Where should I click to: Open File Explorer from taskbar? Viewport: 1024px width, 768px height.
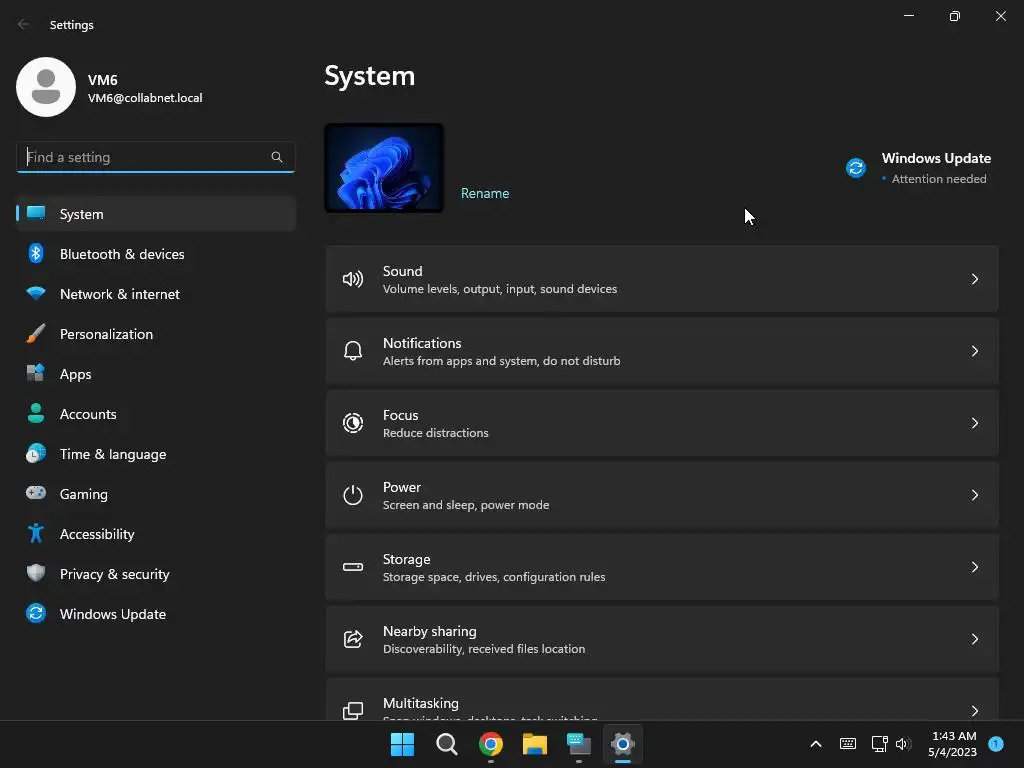pyautogui.click(x=535, y=744)
